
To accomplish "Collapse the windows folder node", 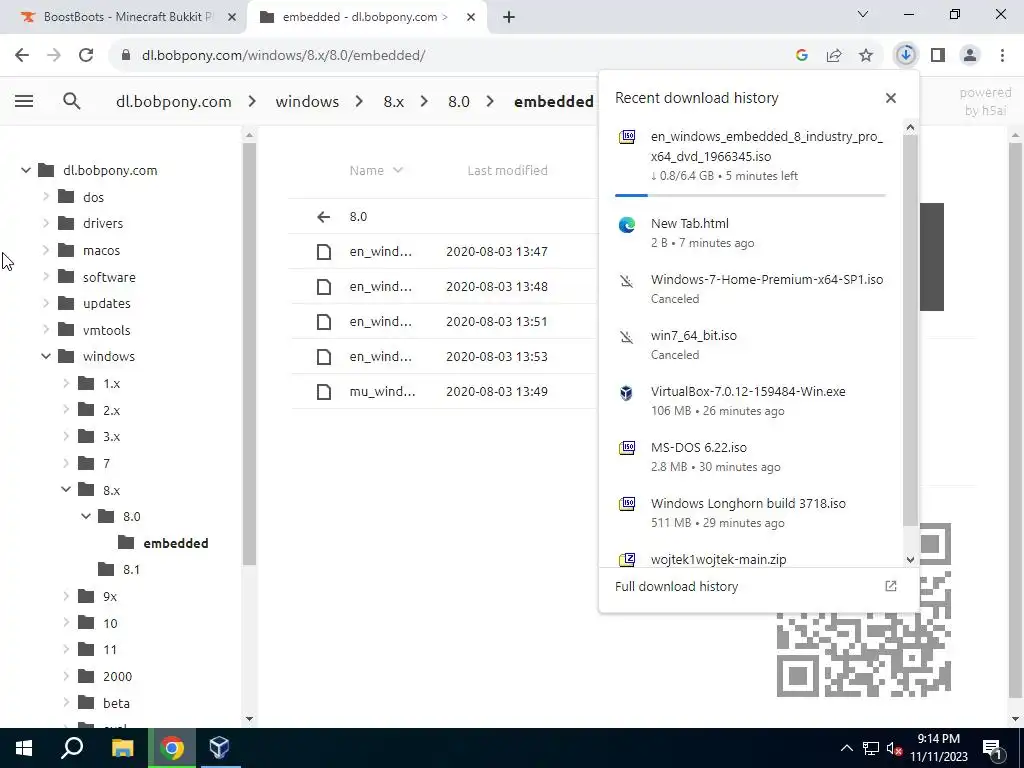I will pos(46,357).
